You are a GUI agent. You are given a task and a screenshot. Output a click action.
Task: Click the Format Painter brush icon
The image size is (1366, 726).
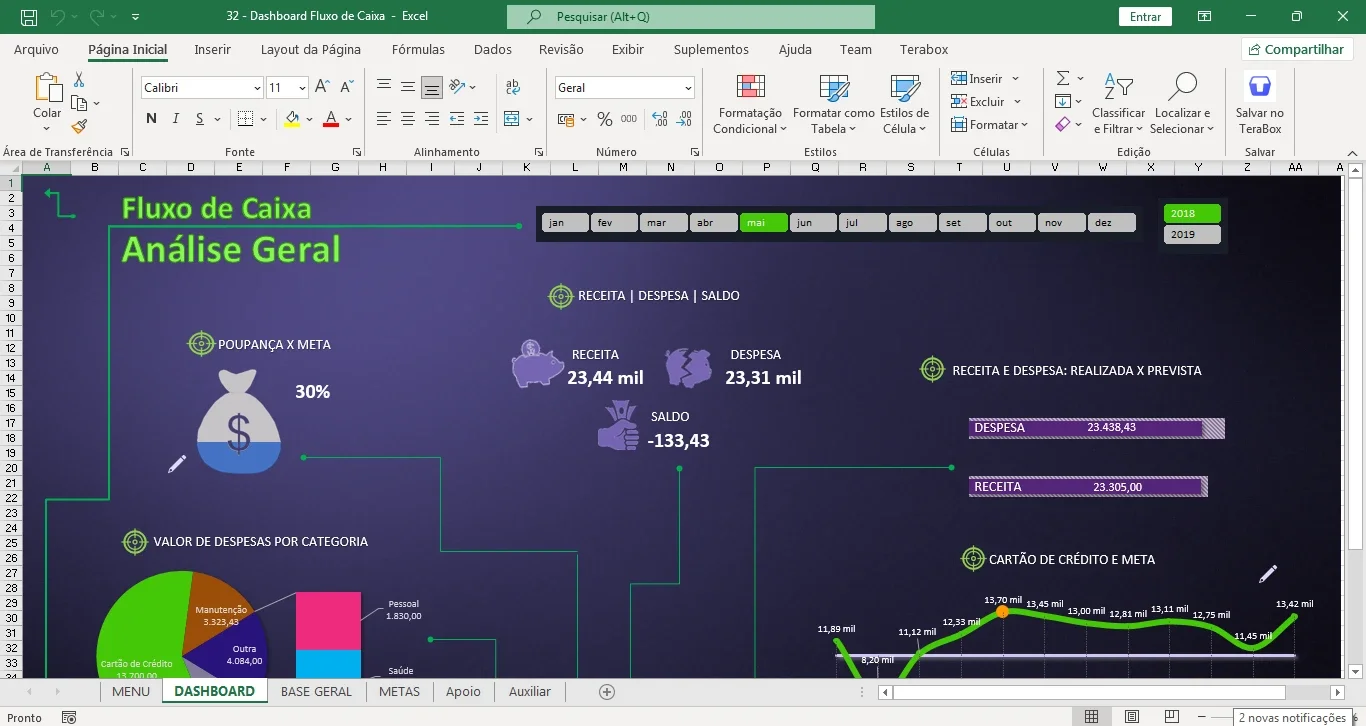[x=79, y=126]
